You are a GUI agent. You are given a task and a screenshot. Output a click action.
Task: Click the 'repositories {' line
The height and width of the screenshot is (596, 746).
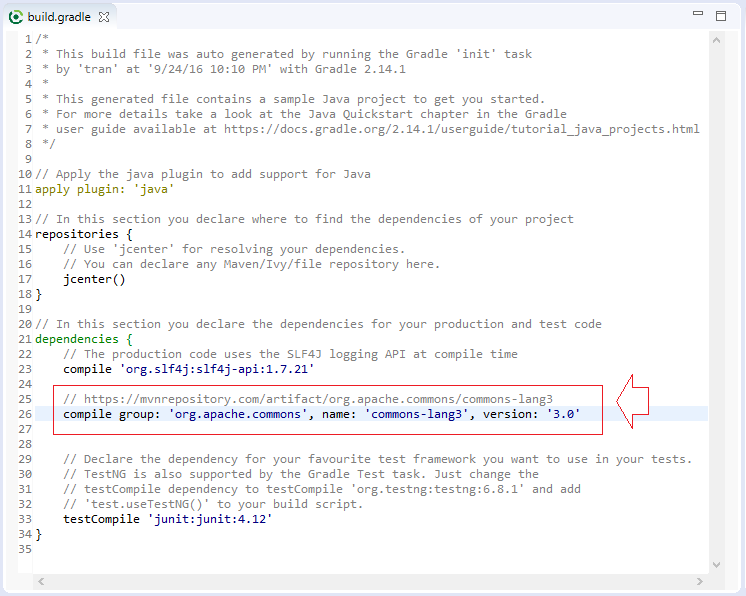[x=84, y=234]
